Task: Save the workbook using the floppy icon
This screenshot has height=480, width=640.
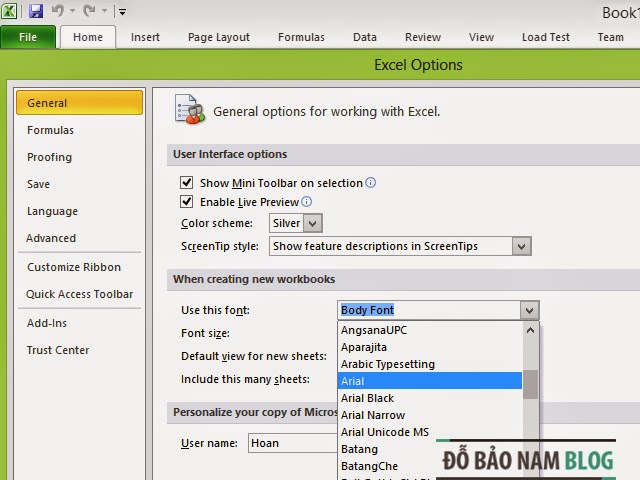Action: 36,11
